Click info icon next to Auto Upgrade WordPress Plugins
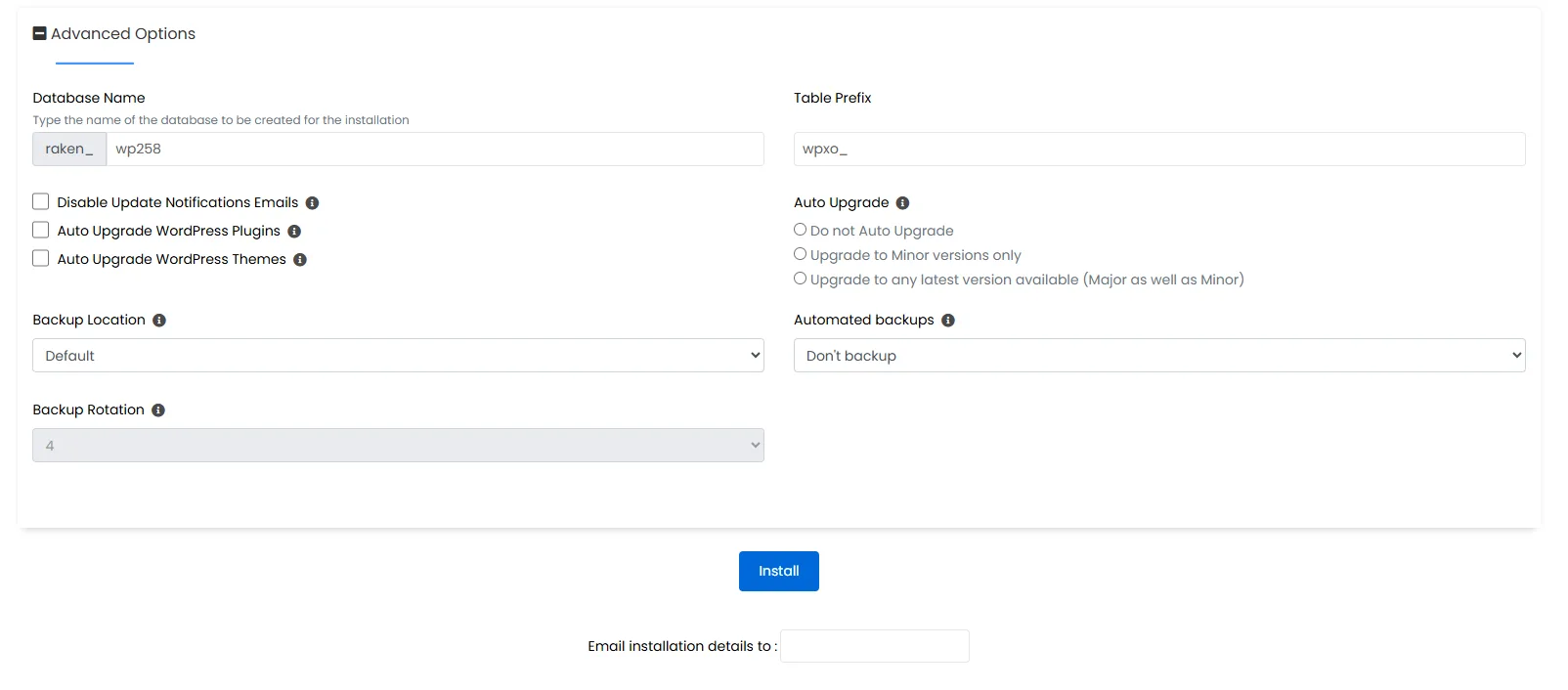1568x690 pixels. 294,232
